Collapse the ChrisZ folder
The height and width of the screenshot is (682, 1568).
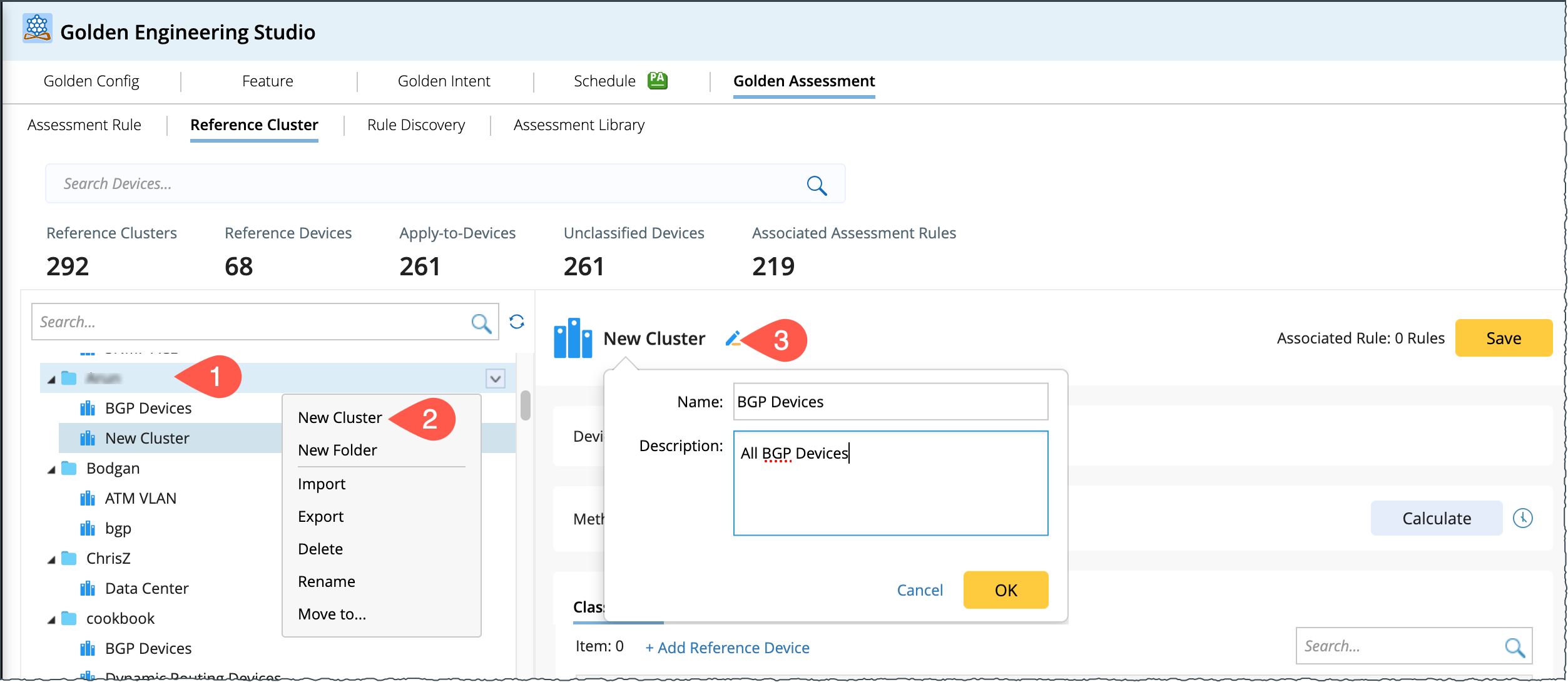(52, 560)
